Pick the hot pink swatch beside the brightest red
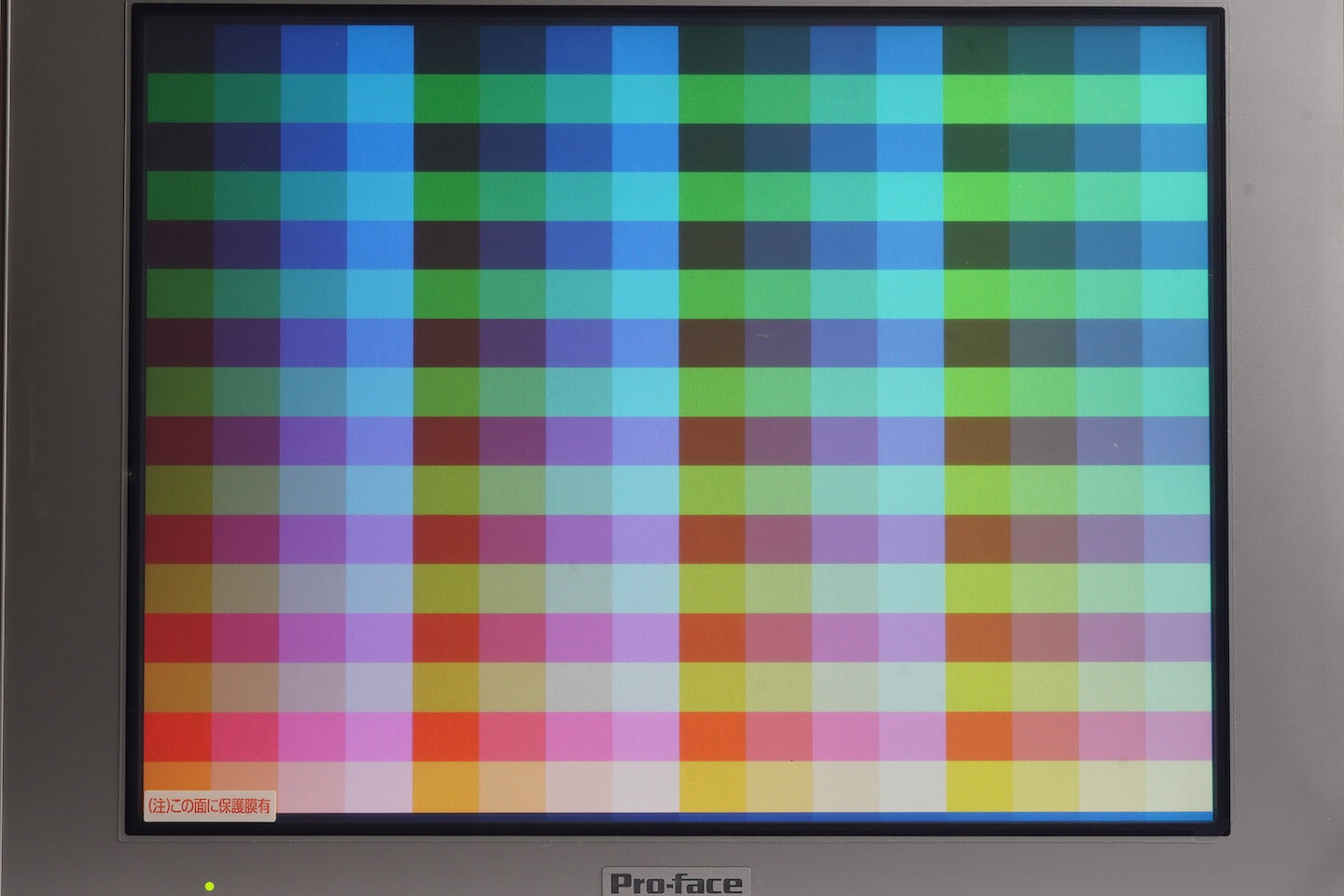This screenshot has width=1344, height=896. [245, 736]
